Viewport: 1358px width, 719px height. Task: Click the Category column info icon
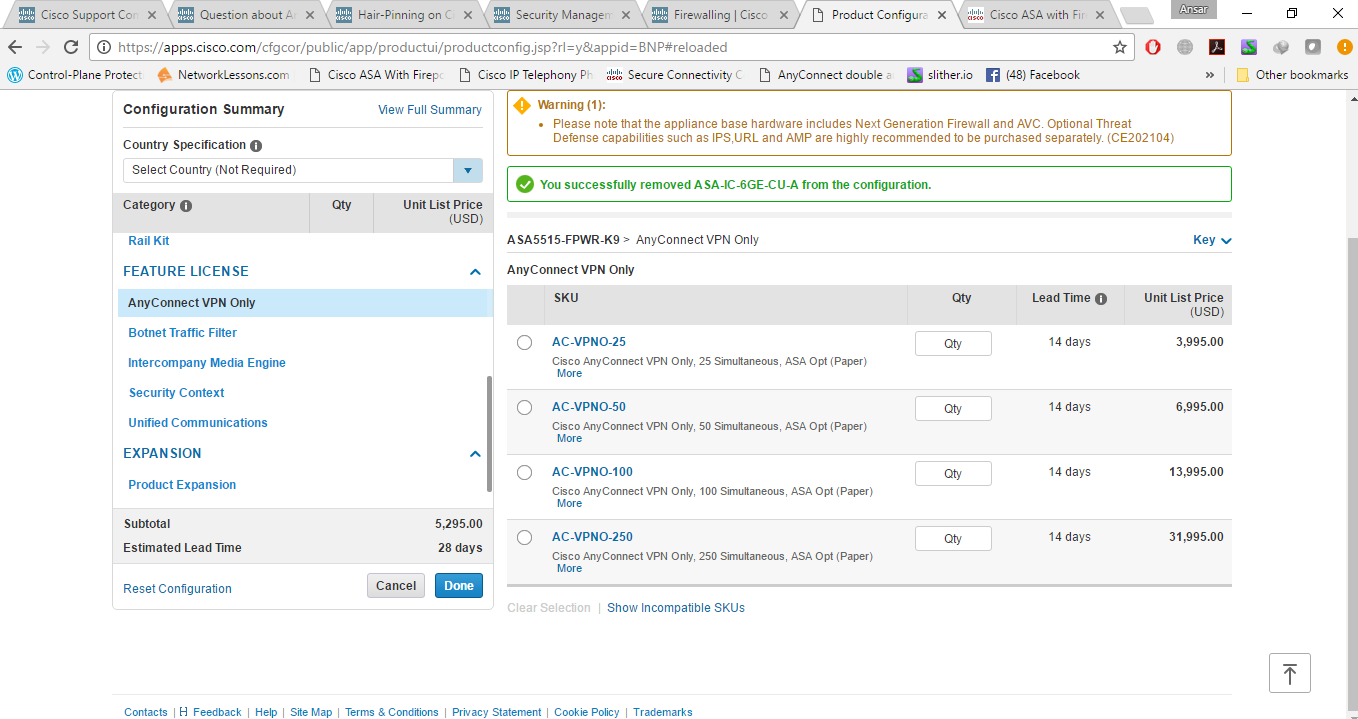pyautogui.click(x=186, y=205)
